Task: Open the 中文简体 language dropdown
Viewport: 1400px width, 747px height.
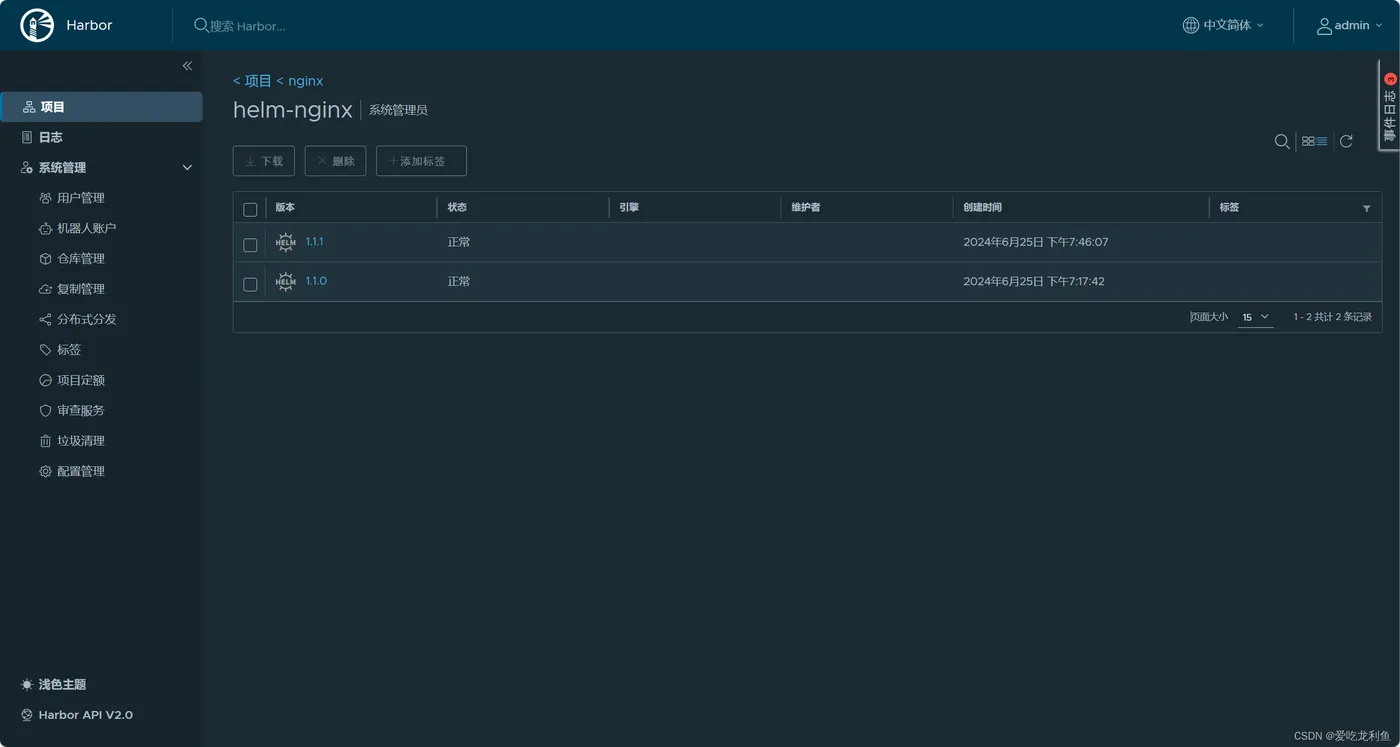Action: [x=1224, y=25]
